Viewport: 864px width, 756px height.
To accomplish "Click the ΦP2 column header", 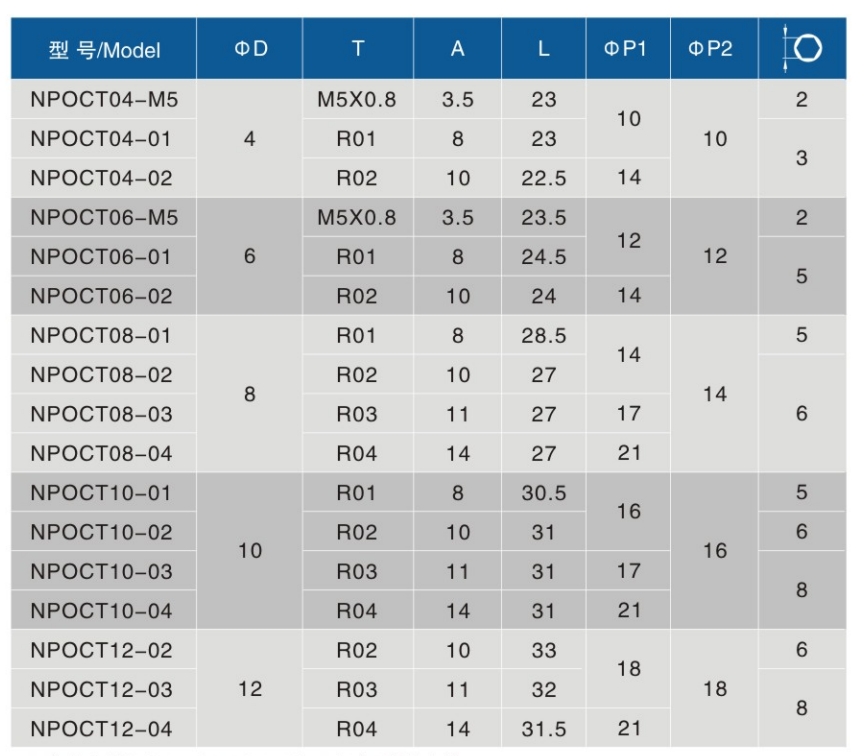I will click(714, 49).
